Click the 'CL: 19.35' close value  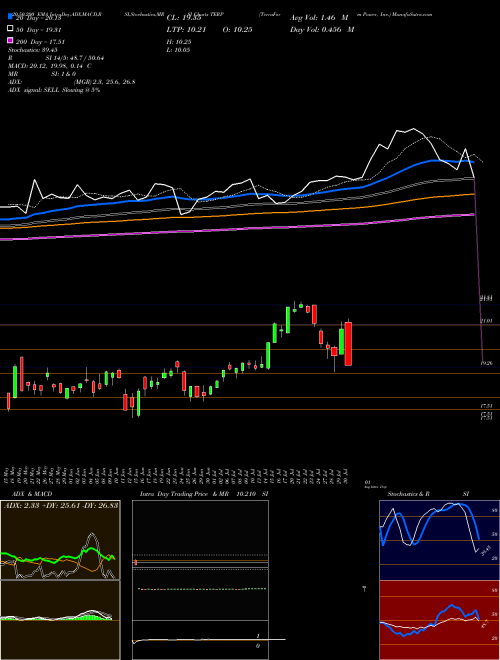(184, 18)
